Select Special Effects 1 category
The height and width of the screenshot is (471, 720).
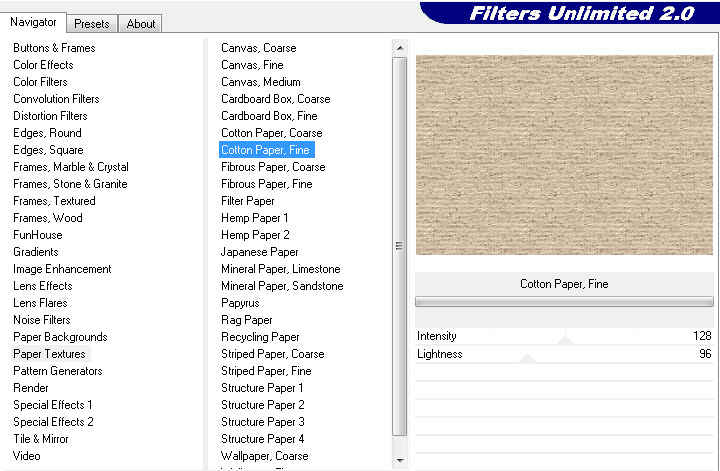[53, 405]
